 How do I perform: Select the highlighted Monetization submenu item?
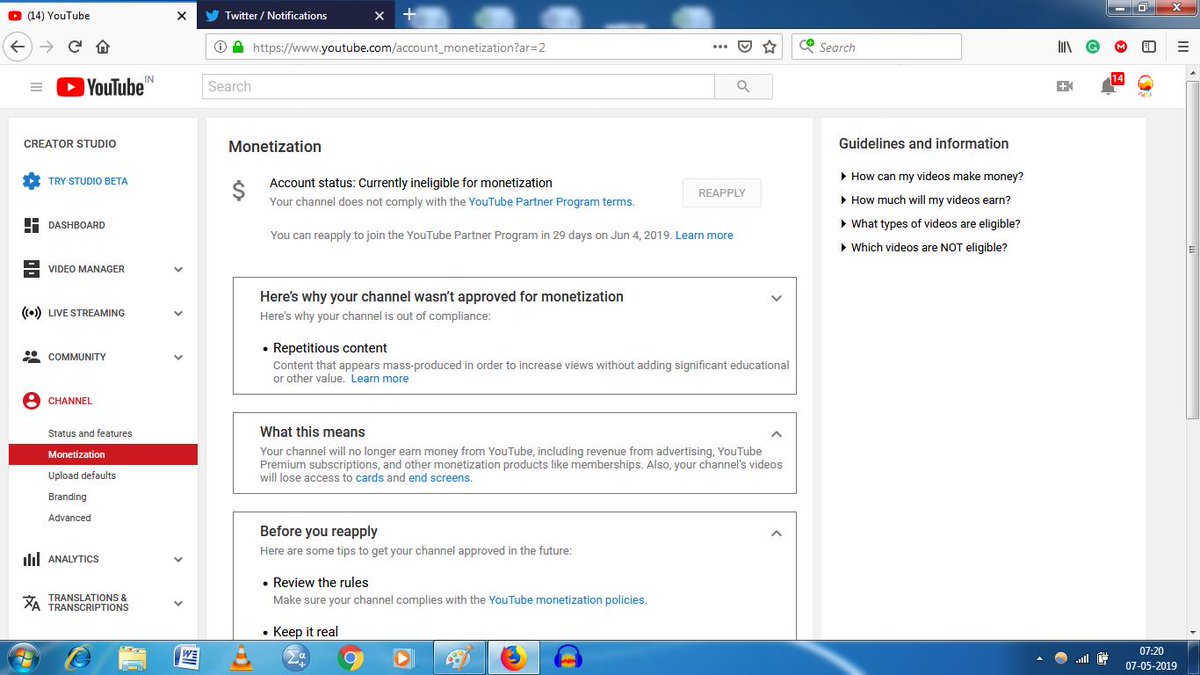click(103, 455)
